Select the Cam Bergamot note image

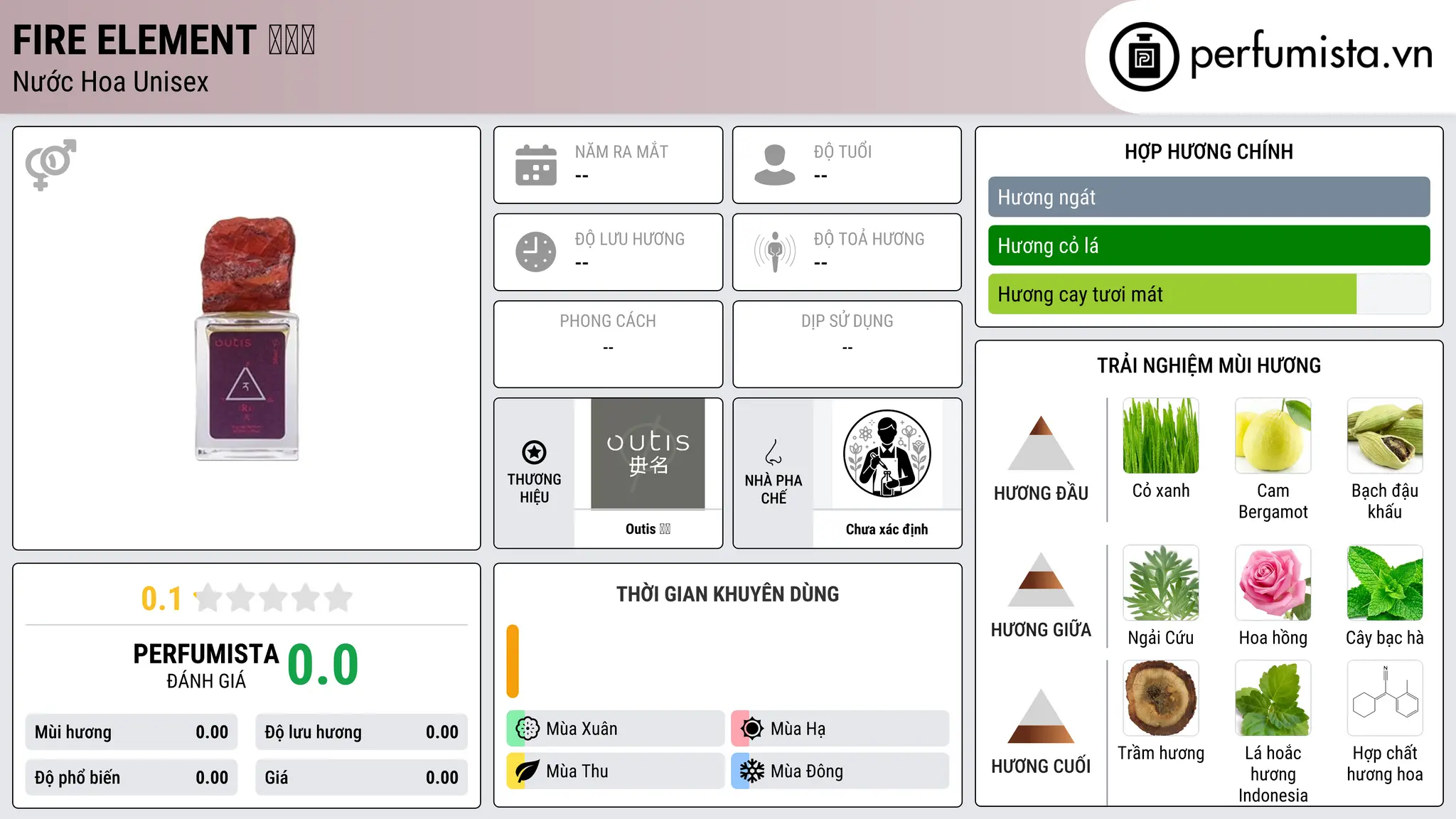(1273, 436)
